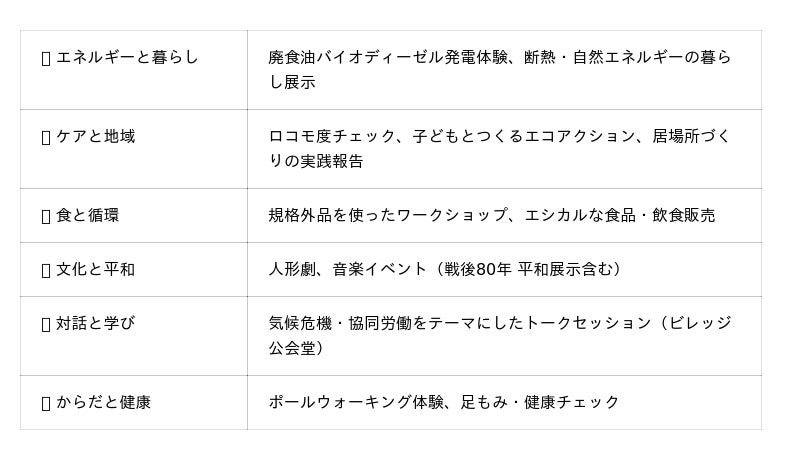Click the 気候危機・協同労働 talk session text

click(360, 323)
